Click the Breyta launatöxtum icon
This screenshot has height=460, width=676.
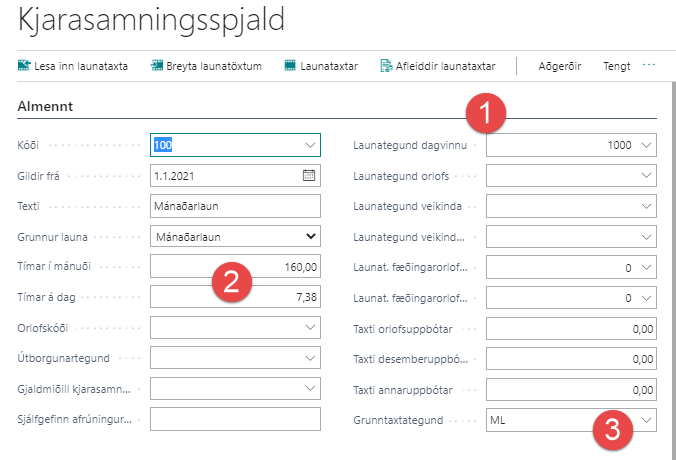pos(157,67)
